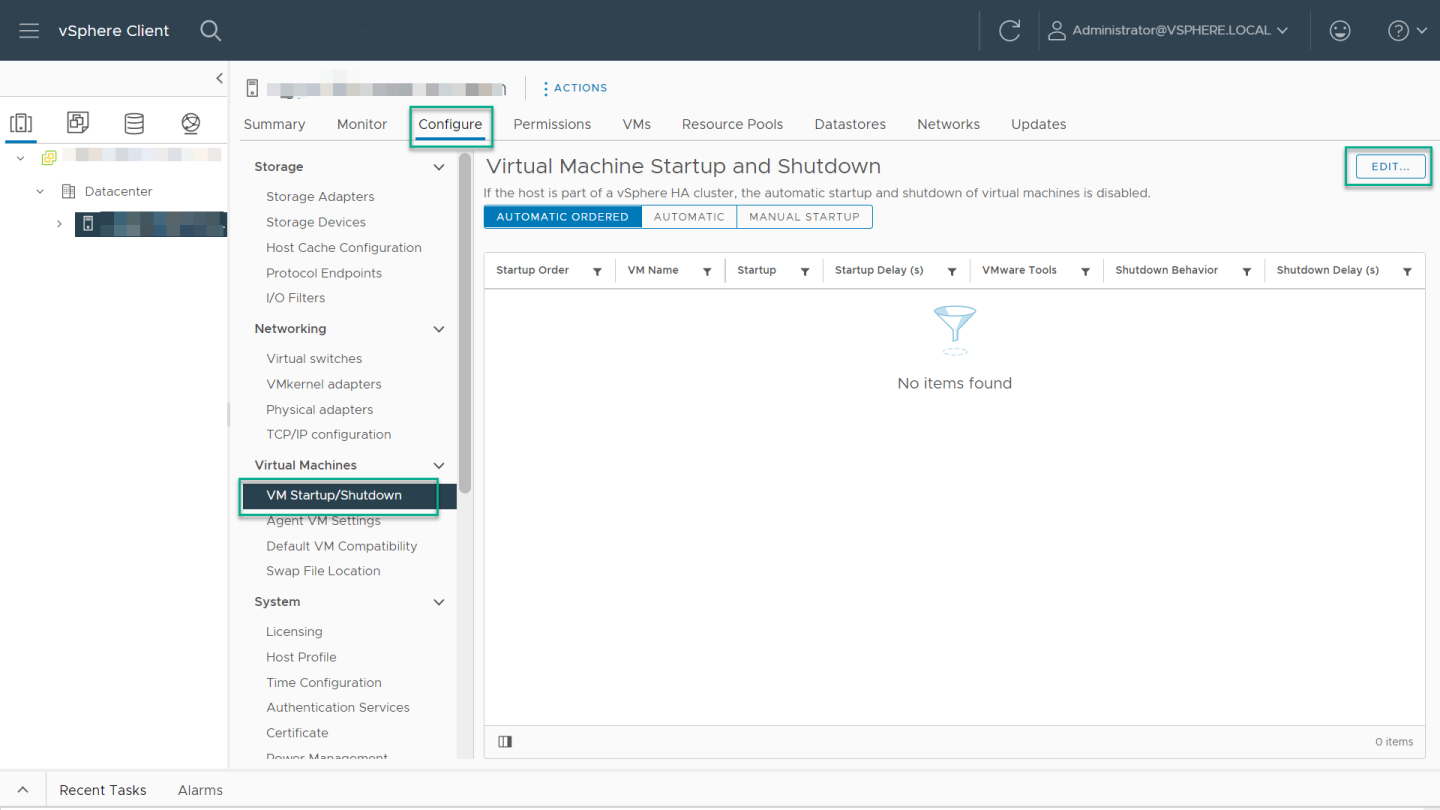Select the Automatic Ordered view toggle
Screen dimensions: 1440x810
pos(562,217)
